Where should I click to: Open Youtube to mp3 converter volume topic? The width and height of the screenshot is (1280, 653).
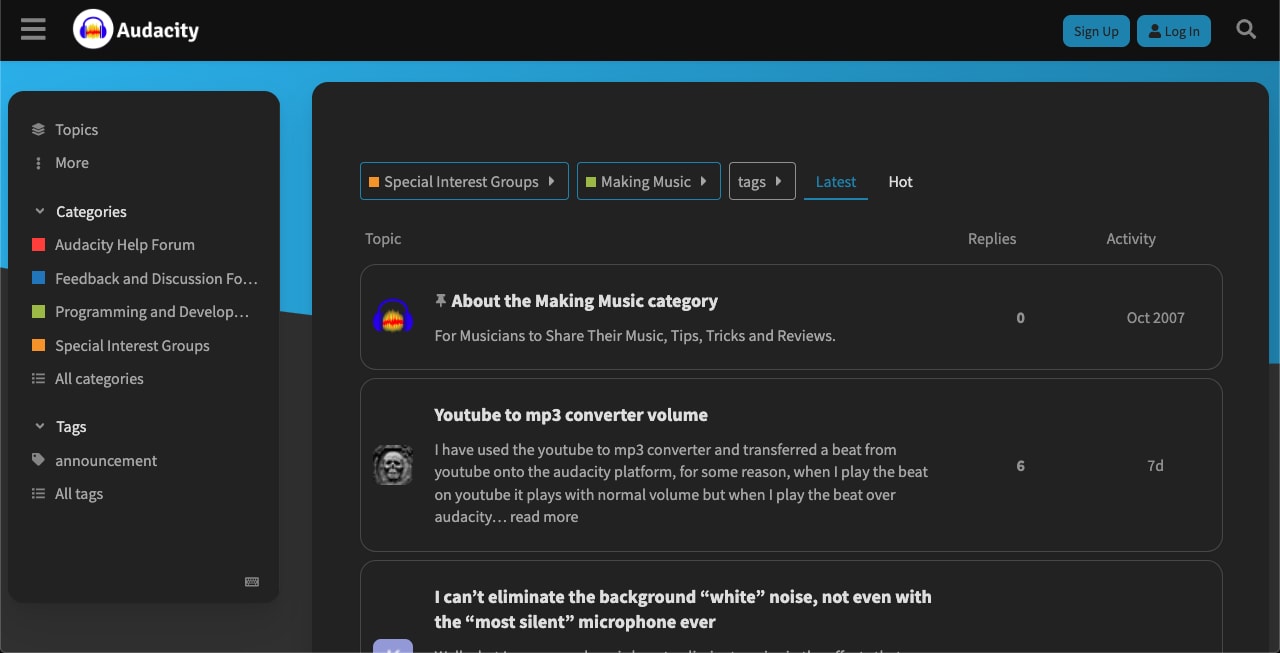571,415
